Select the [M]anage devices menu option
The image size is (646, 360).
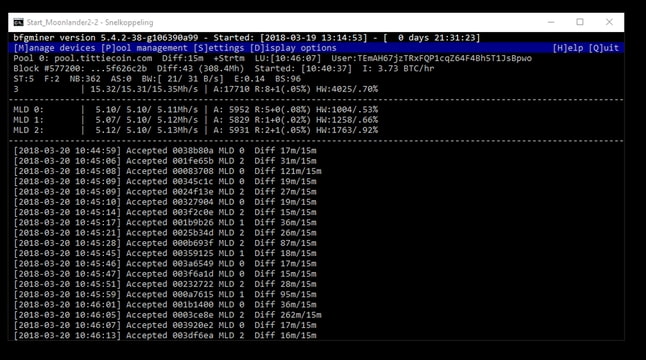[54, 48]
